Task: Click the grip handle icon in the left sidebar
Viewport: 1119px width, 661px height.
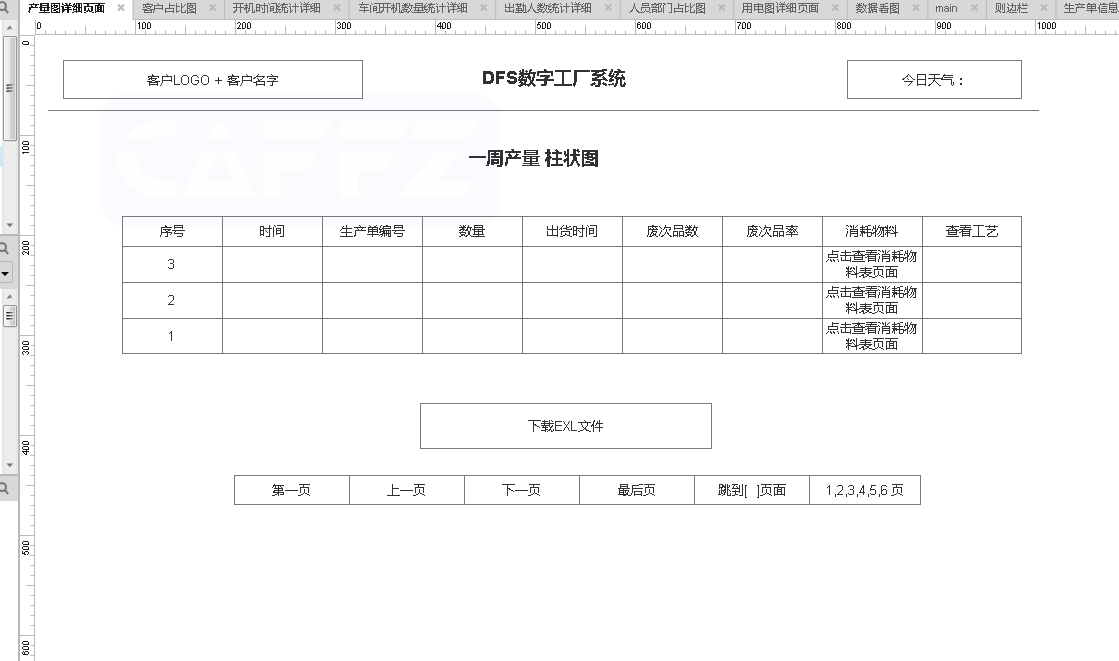Action: click(x=8, y=316)
